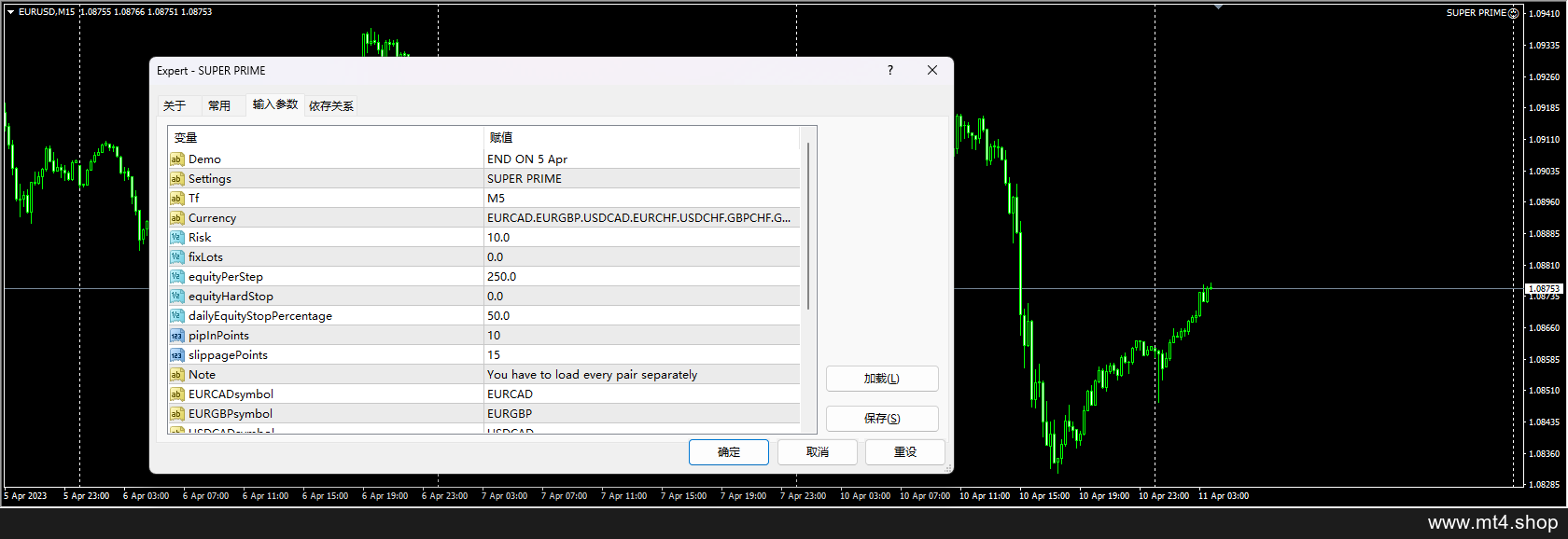This screenshot has width=1568, height=539.
Task: Open the EURUSD,M15 chart dropdown arrow
Action: [x=10, y=12]
